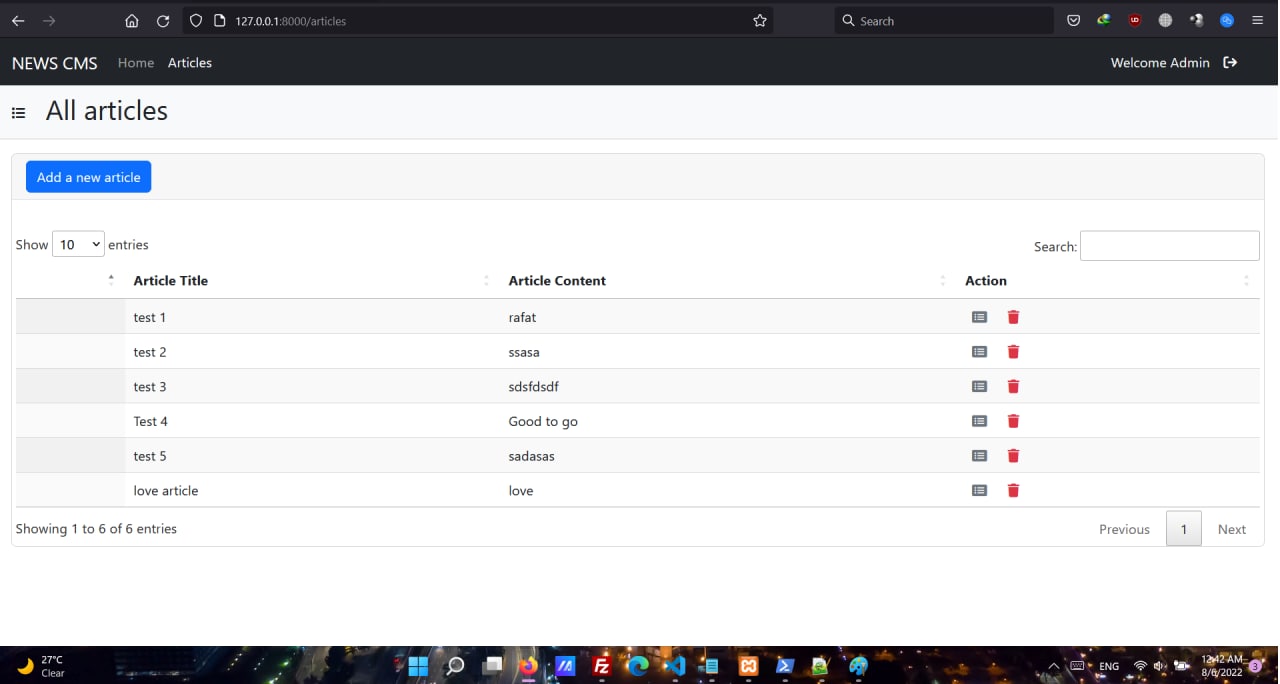The width and height of the screenshot is (1280, 684).
Task: Click the 'rafat' content cell
Action: tap(729, 317)
